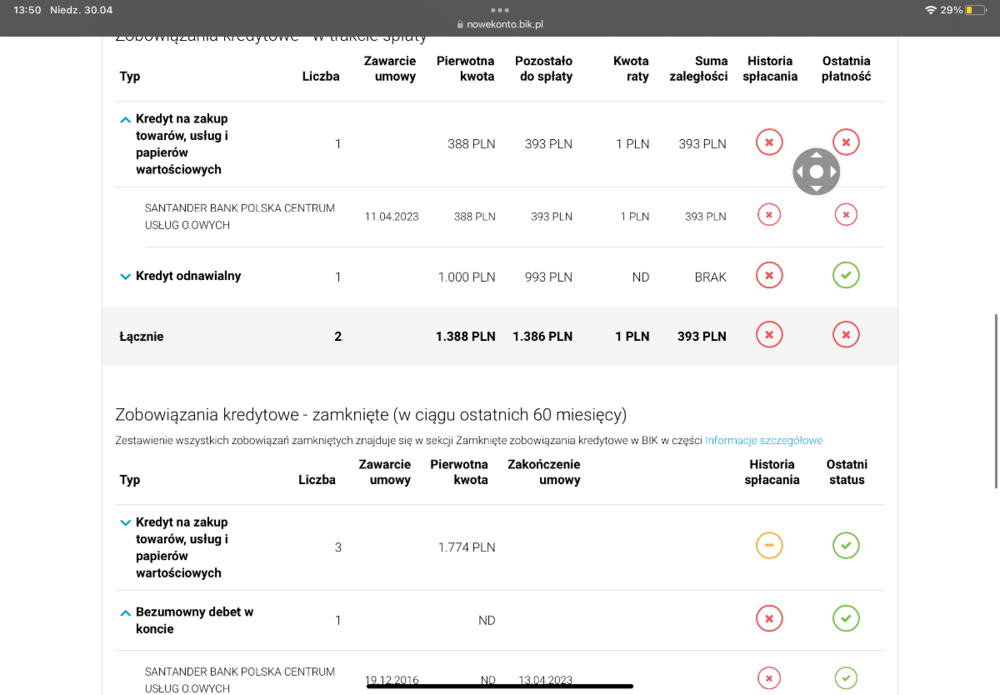Tap the nowekonto.bik.pl address bar

[500, 24]
